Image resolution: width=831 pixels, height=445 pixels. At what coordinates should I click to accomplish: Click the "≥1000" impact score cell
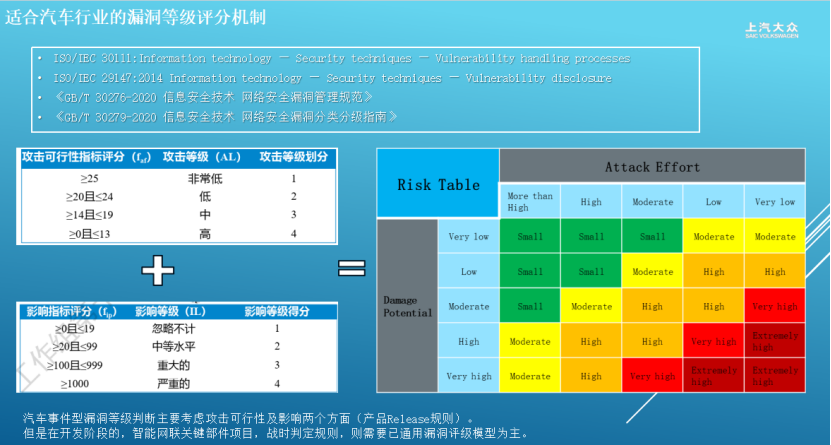[75, 384]
